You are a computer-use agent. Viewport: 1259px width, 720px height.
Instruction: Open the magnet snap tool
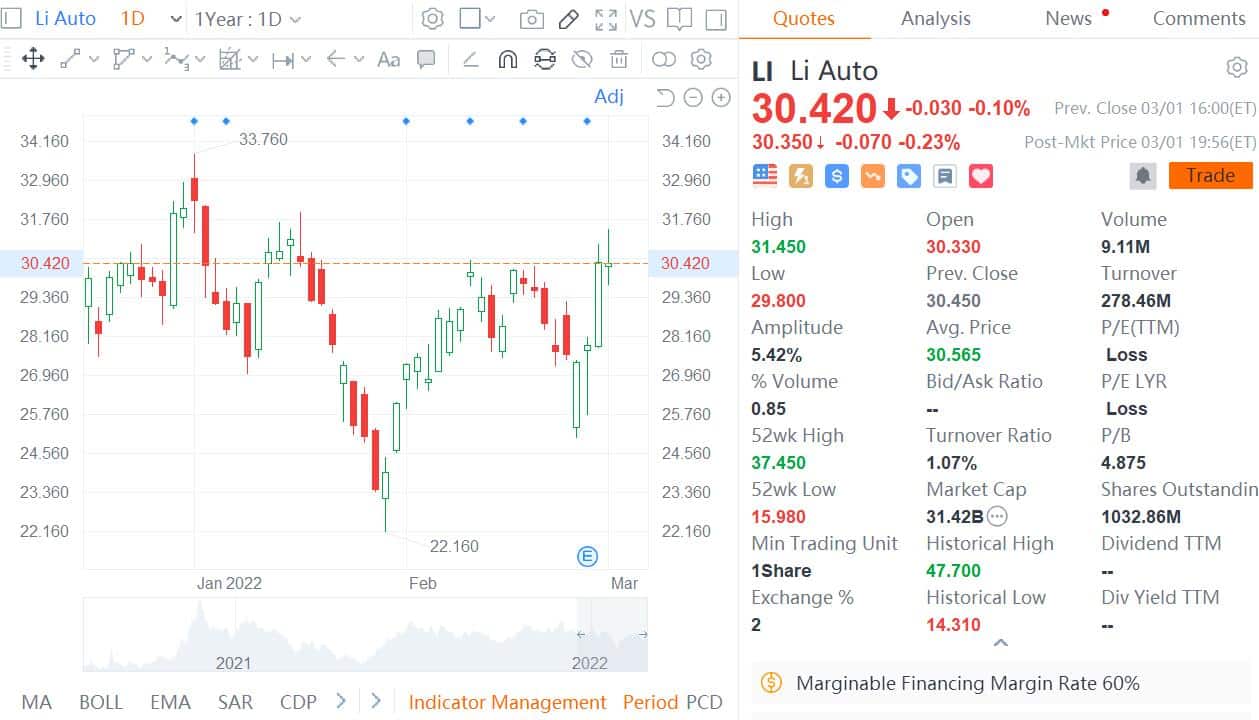507,59
